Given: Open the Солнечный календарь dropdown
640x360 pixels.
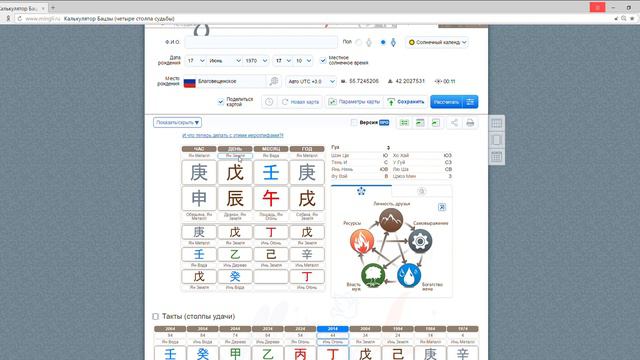Looking at the screenshot, I should pos(436,42).
